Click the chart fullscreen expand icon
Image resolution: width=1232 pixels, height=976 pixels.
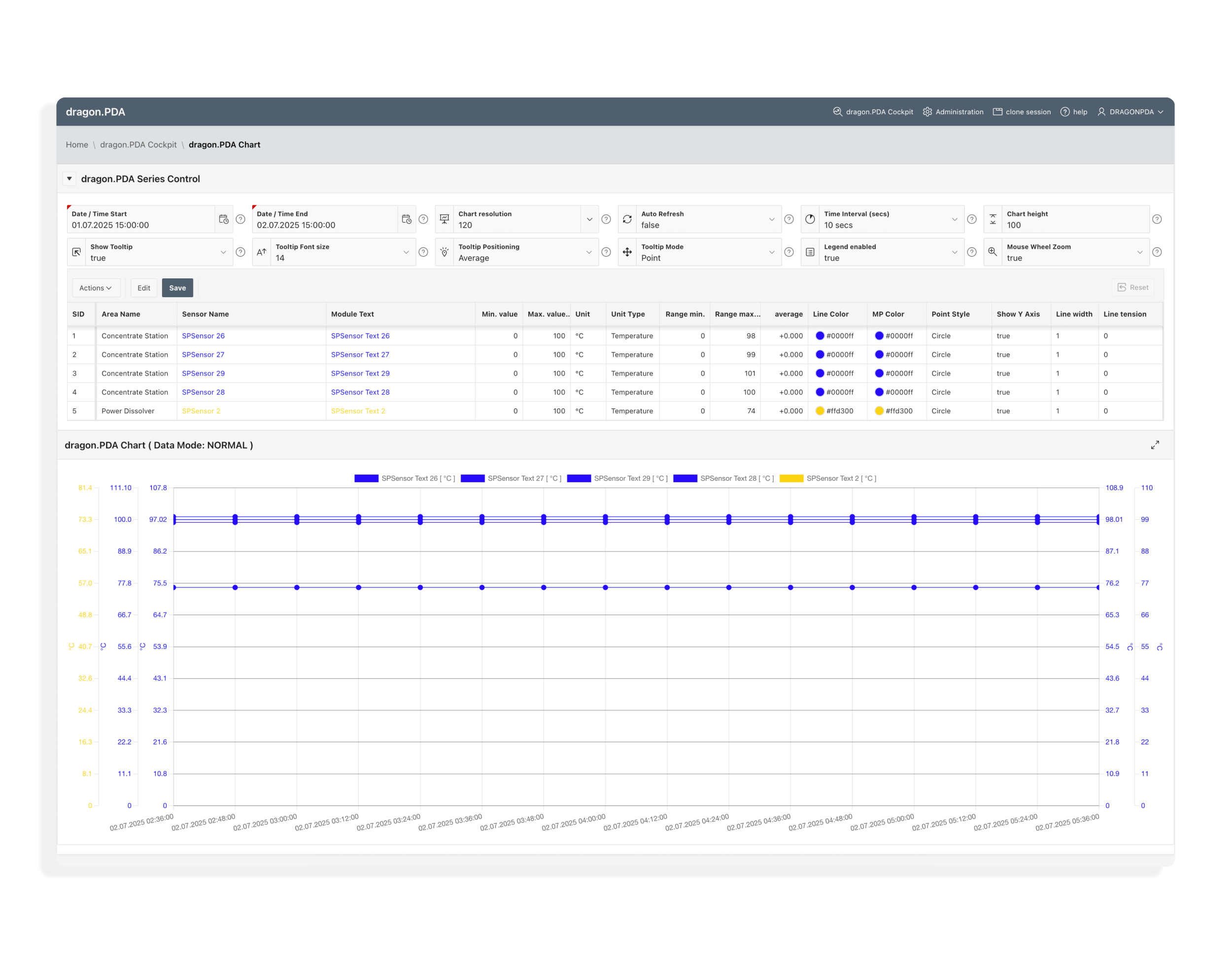[x=1155, y=445]
